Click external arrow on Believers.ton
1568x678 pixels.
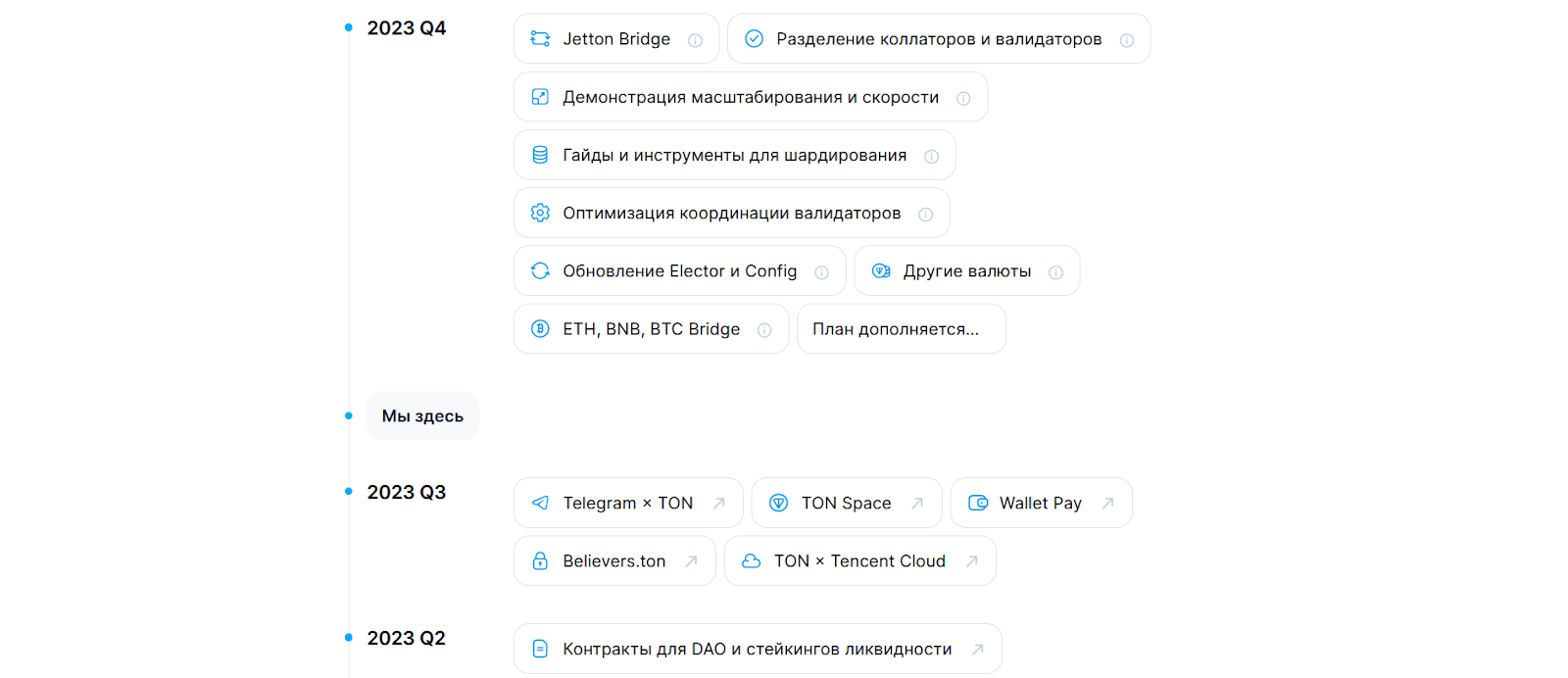coord(691,560)
